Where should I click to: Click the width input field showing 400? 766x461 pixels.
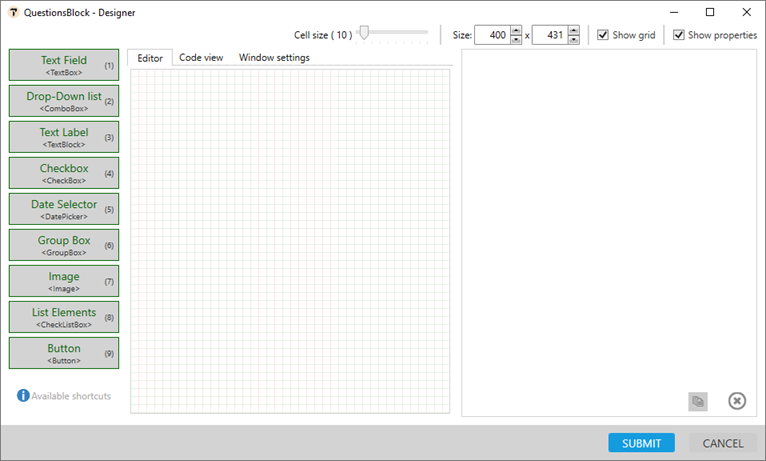click(491, 36)
